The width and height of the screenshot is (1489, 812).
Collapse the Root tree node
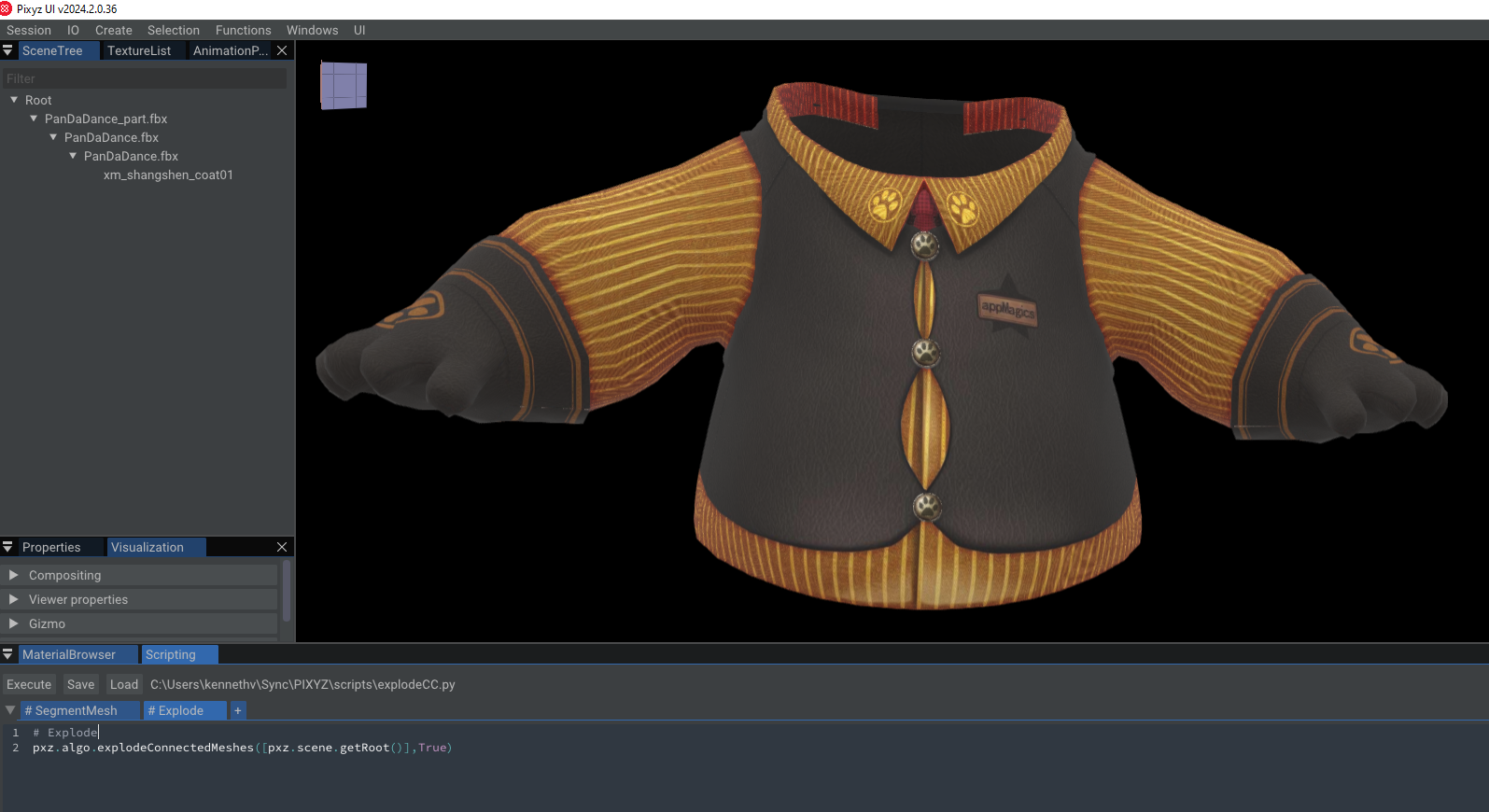coord(14,100)
